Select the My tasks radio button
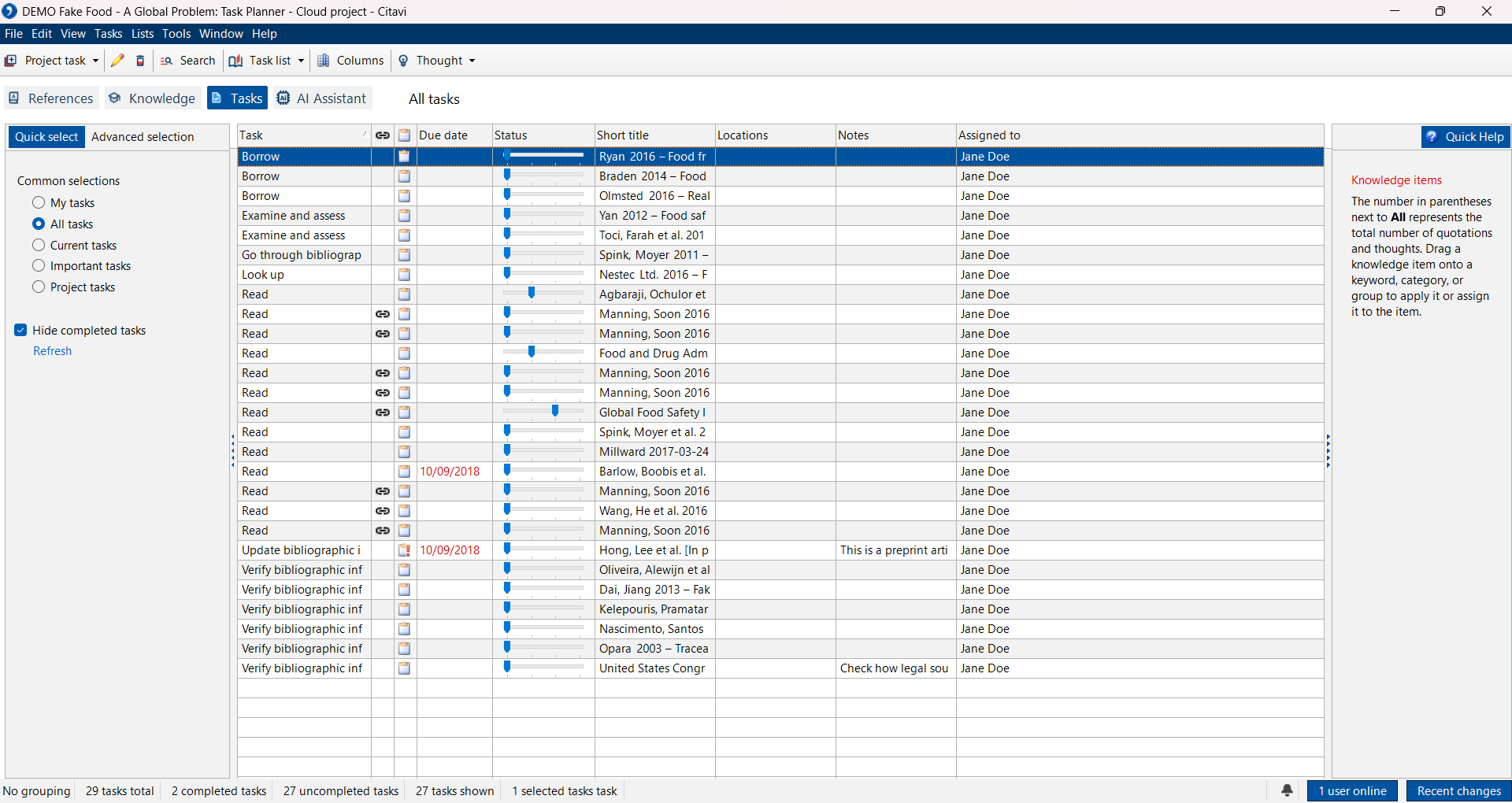Image resolution: width=1512 pixels, height=803 pixels. (x=39, y=203)
